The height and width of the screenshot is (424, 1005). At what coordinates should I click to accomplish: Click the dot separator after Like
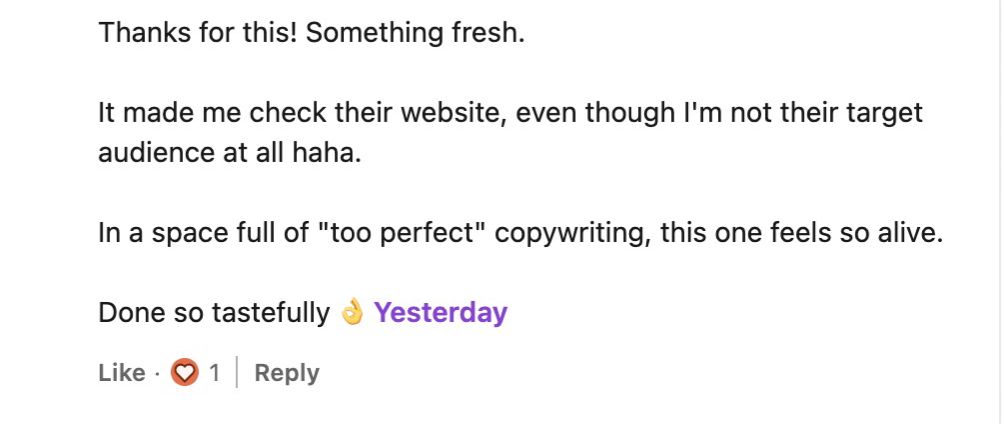157,373
